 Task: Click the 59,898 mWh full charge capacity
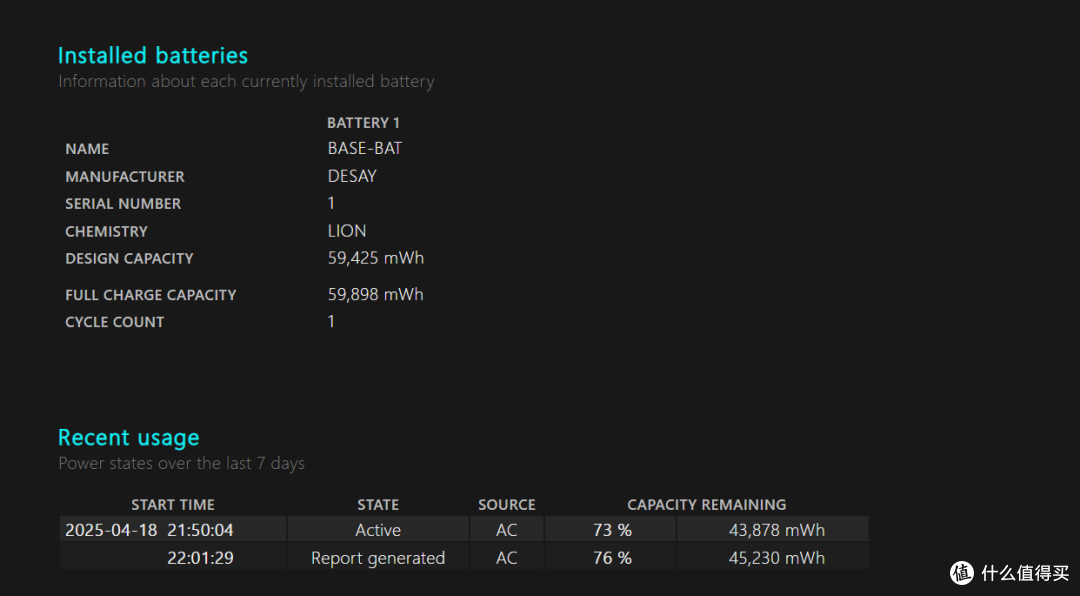[x=375, y=295]
